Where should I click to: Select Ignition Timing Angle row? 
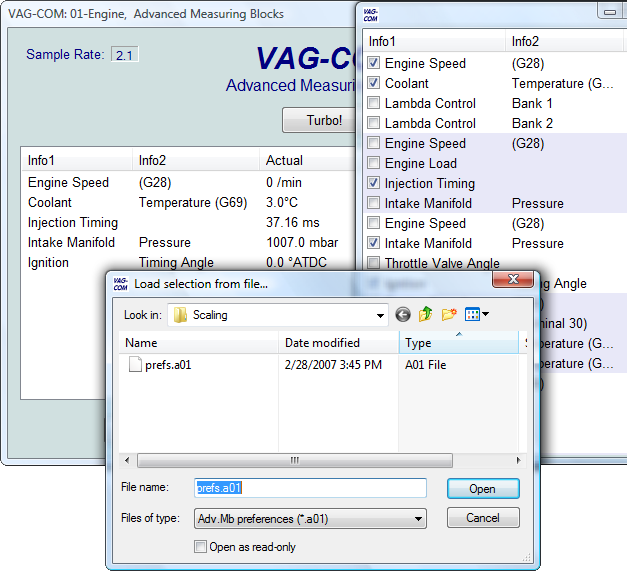(188, 262)
